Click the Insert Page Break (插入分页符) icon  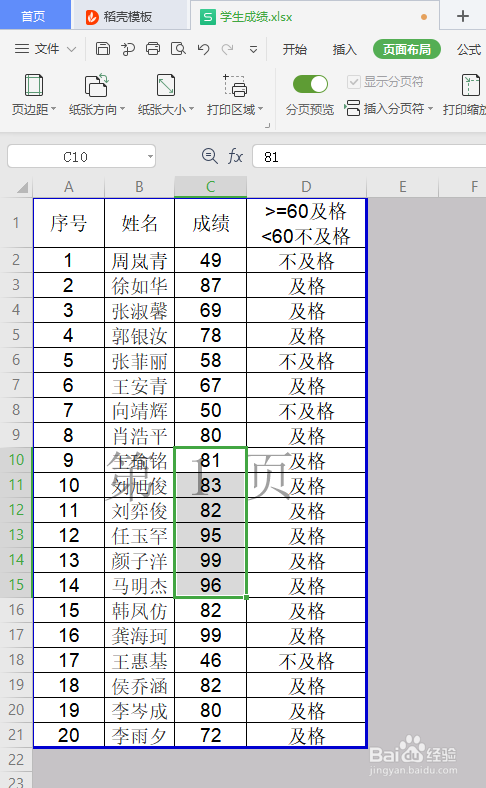(x=352, y=108)
